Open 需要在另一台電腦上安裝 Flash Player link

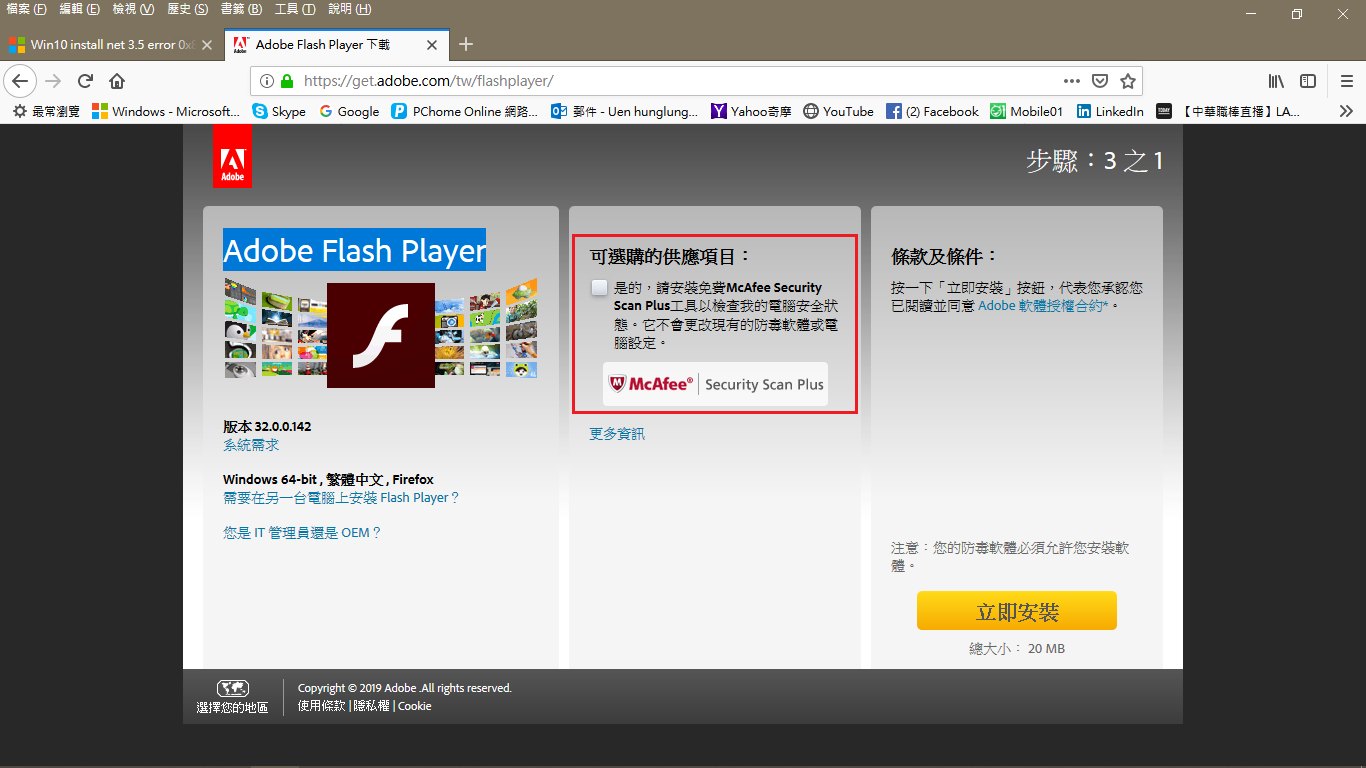341,497
